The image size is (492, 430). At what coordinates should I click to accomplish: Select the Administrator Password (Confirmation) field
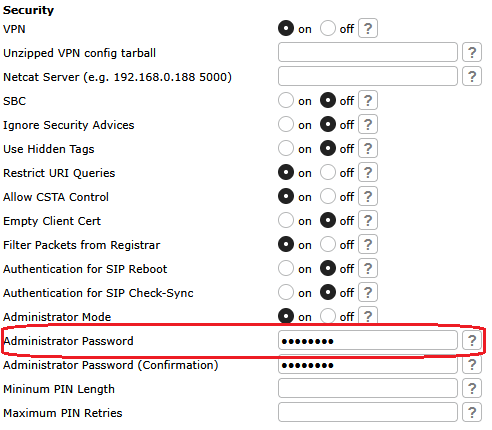click(x=368, y=364)
